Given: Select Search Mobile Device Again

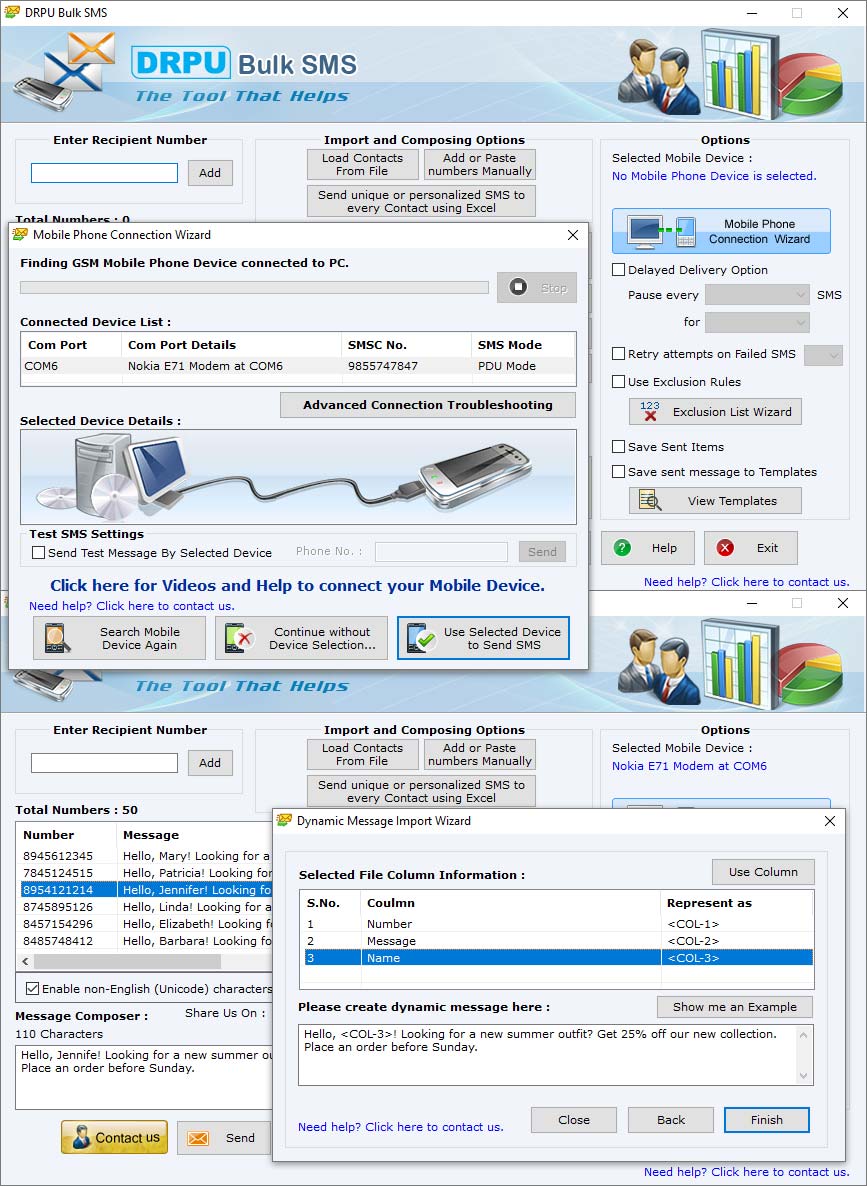Looking at the screenshot, I should coord(119,638).
